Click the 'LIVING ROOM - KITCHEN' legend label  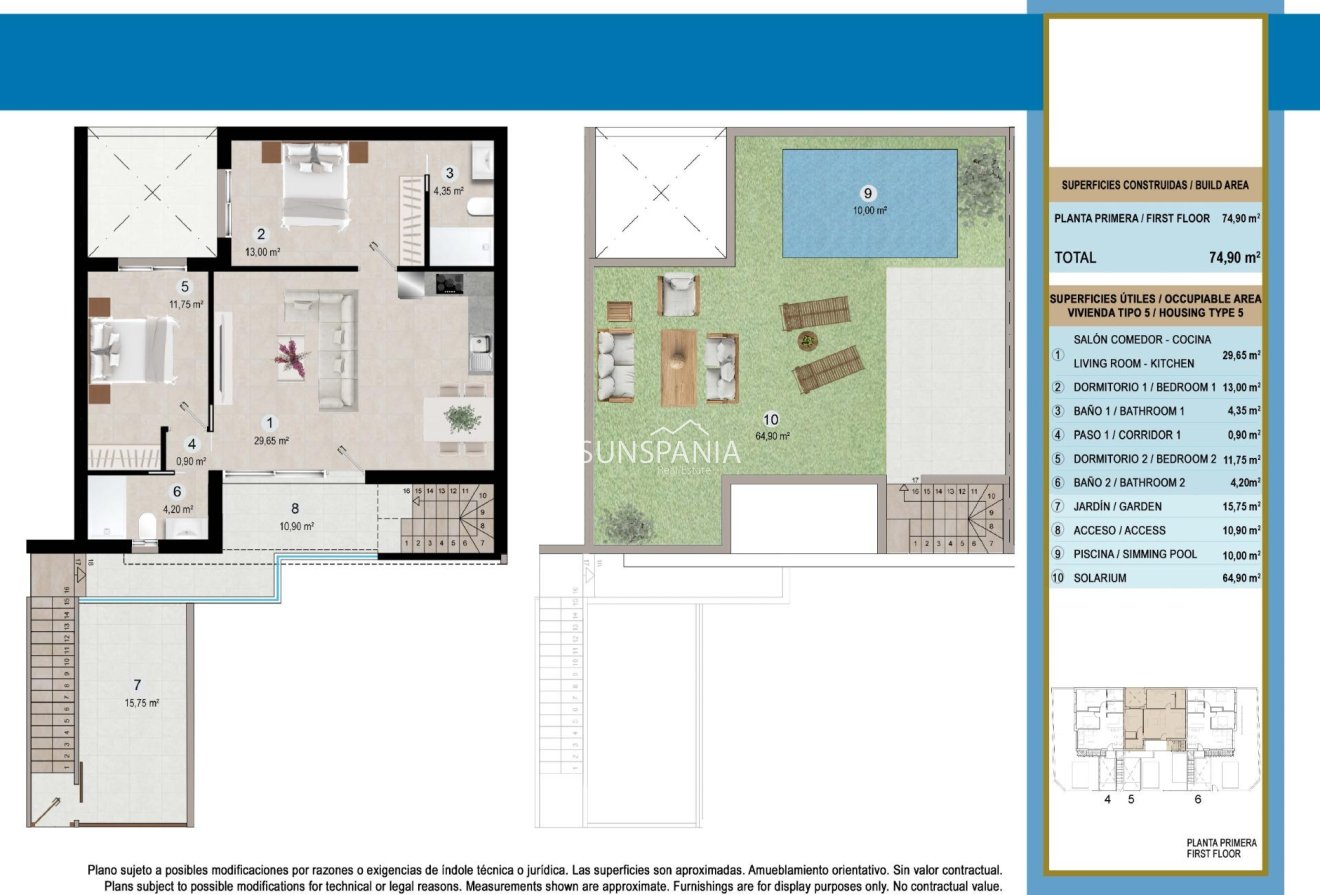(1134, 364)
